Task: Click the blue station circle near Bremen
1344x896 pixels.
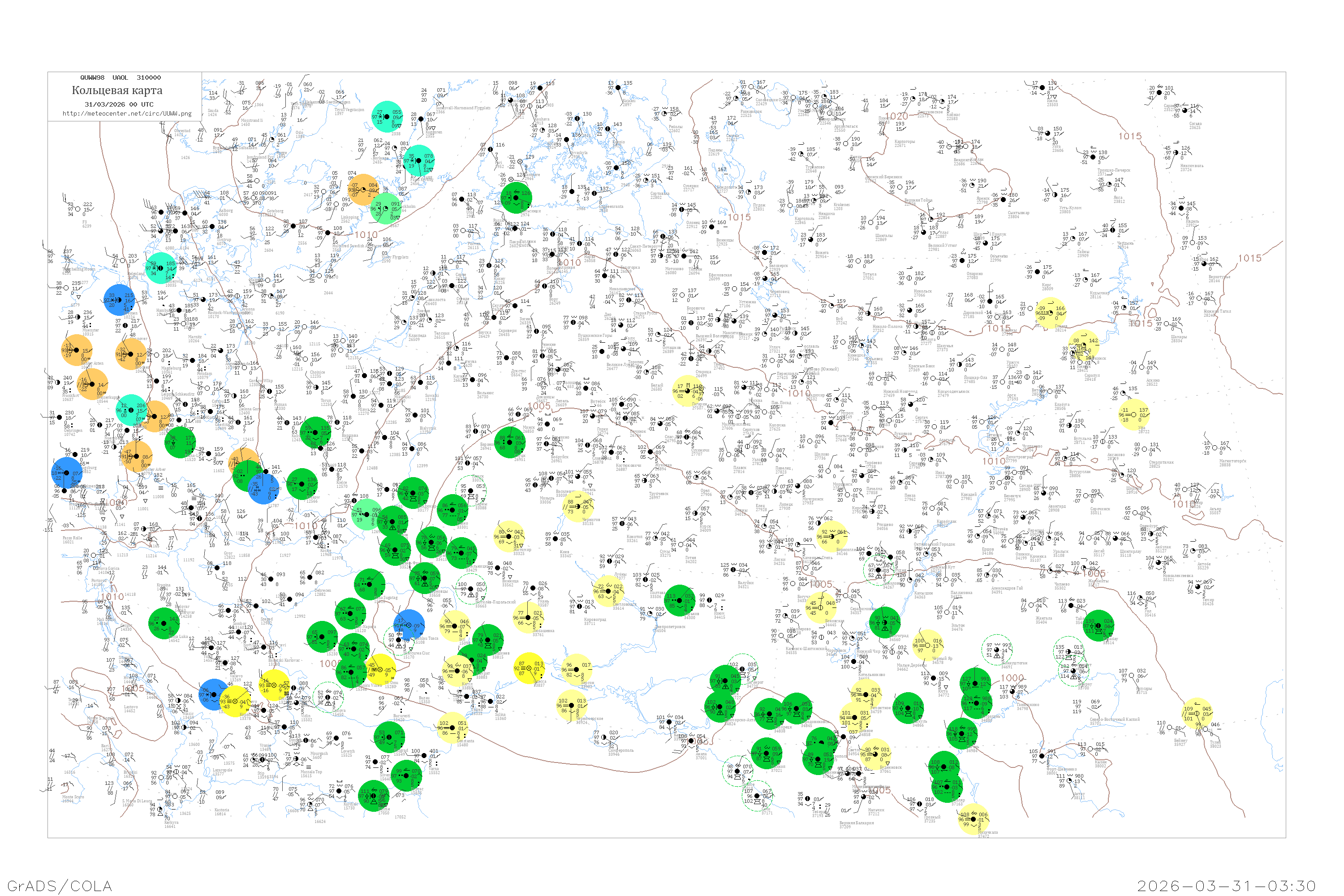Action: pyautogui.click(x=120, y=299)
